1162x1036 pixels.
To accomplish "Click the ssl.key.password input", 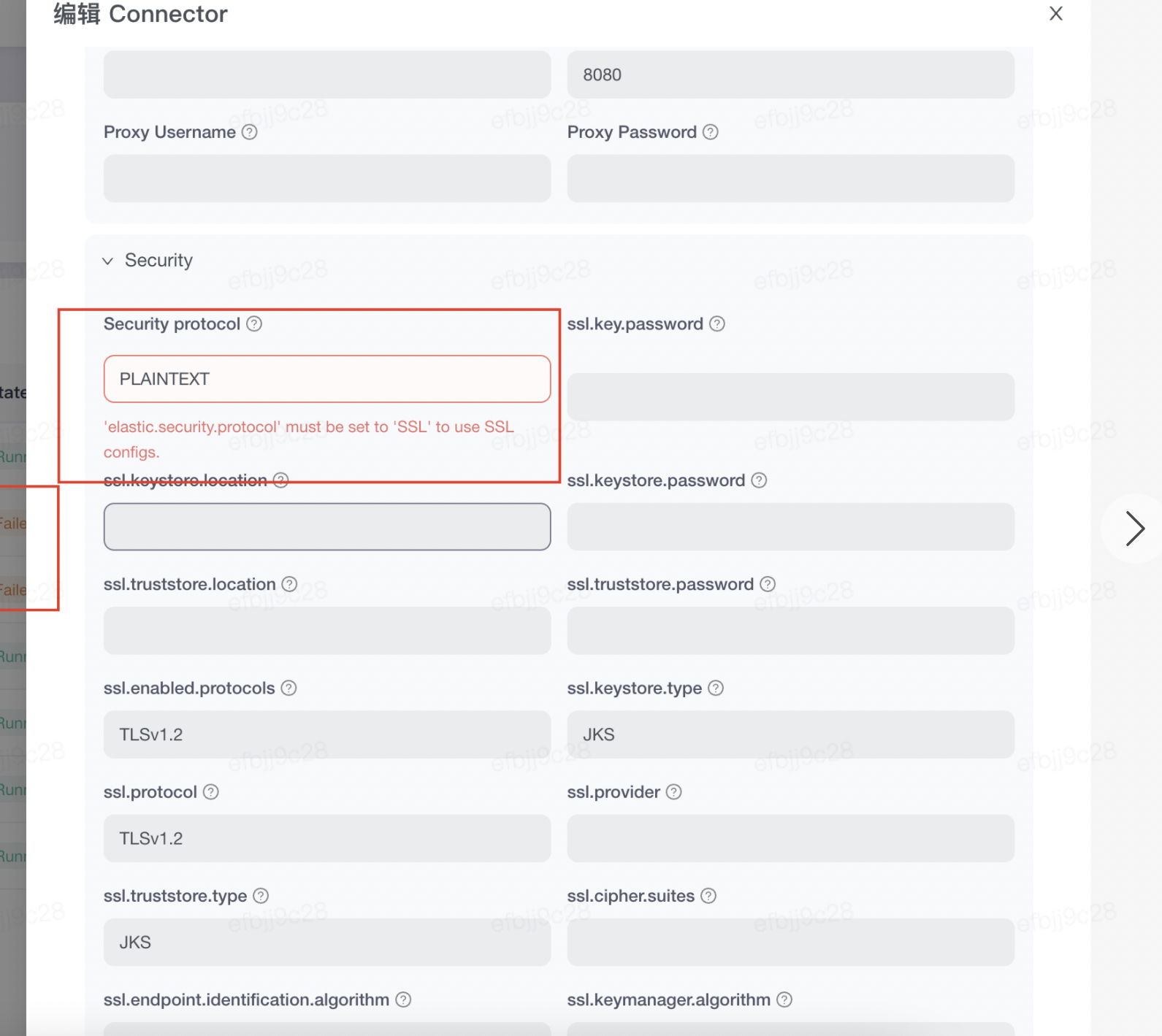I will [x=790, y=396].
